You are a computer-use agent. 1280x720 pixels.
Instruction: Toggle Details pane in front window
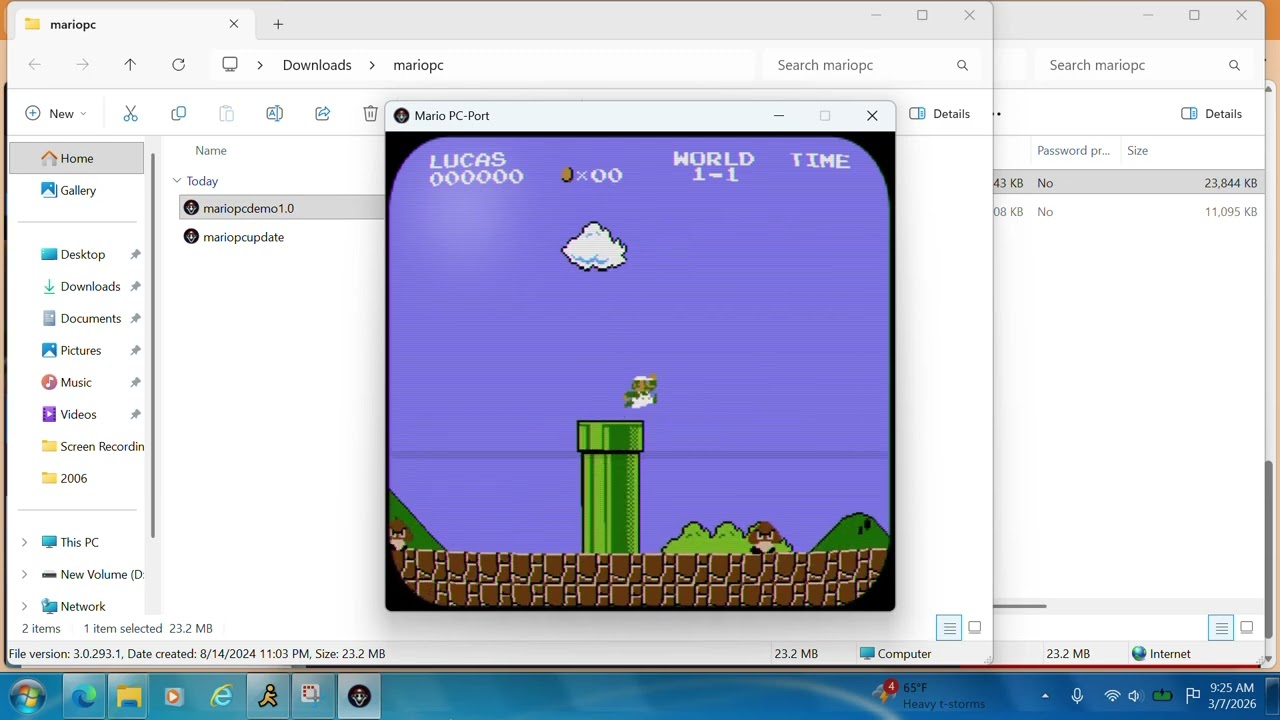coord(939,114)
